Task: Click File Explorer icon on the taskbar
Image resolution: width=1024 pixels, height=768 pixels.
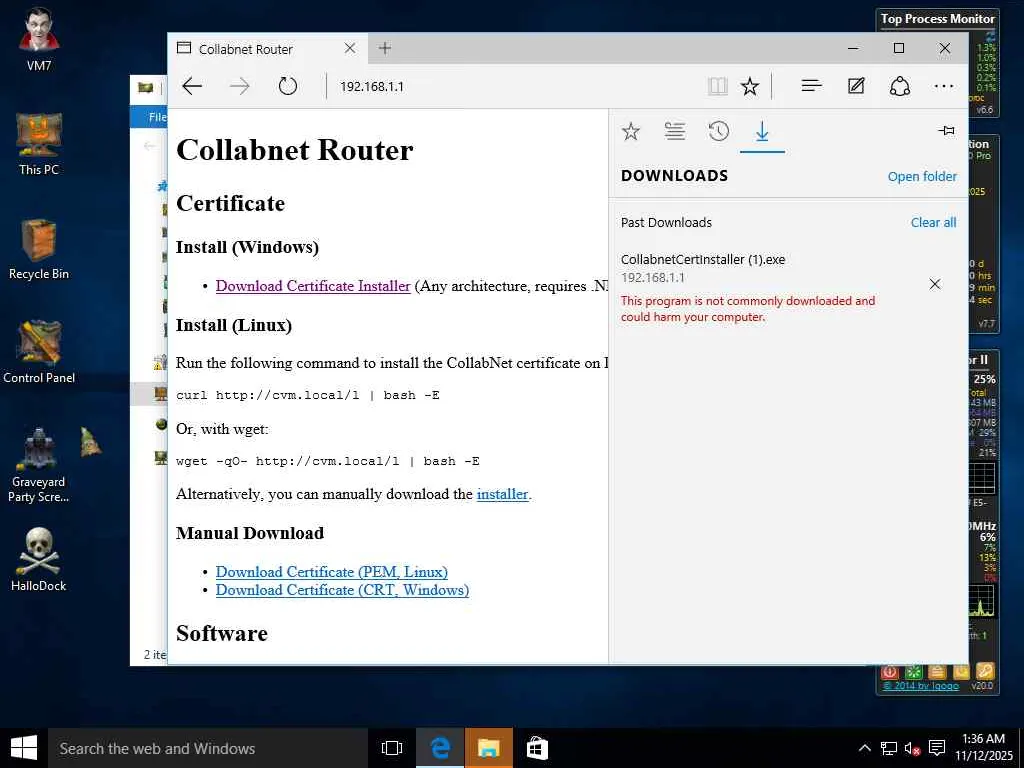Action: tap(488, 748)
